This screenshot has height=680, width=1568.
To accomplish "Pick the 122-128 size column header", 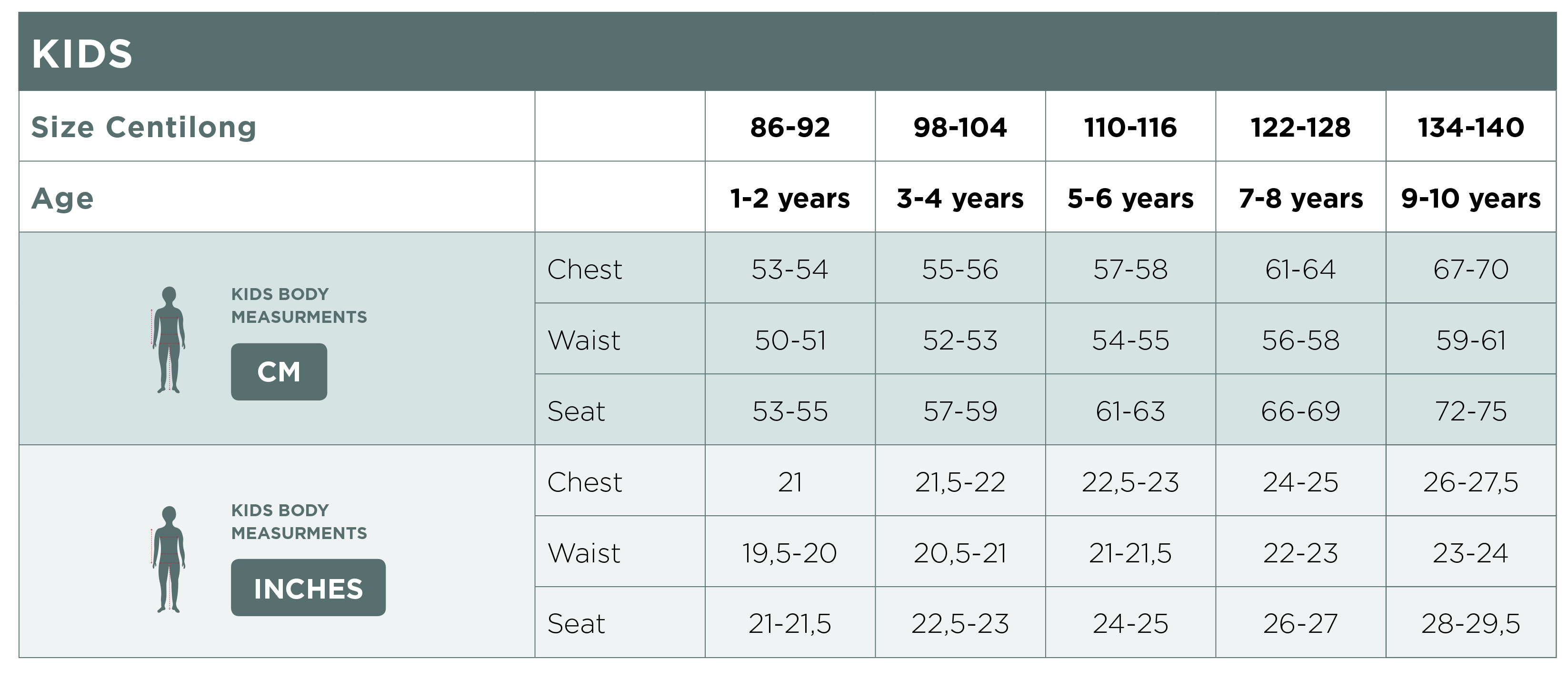I will (x=1300, y=127).
